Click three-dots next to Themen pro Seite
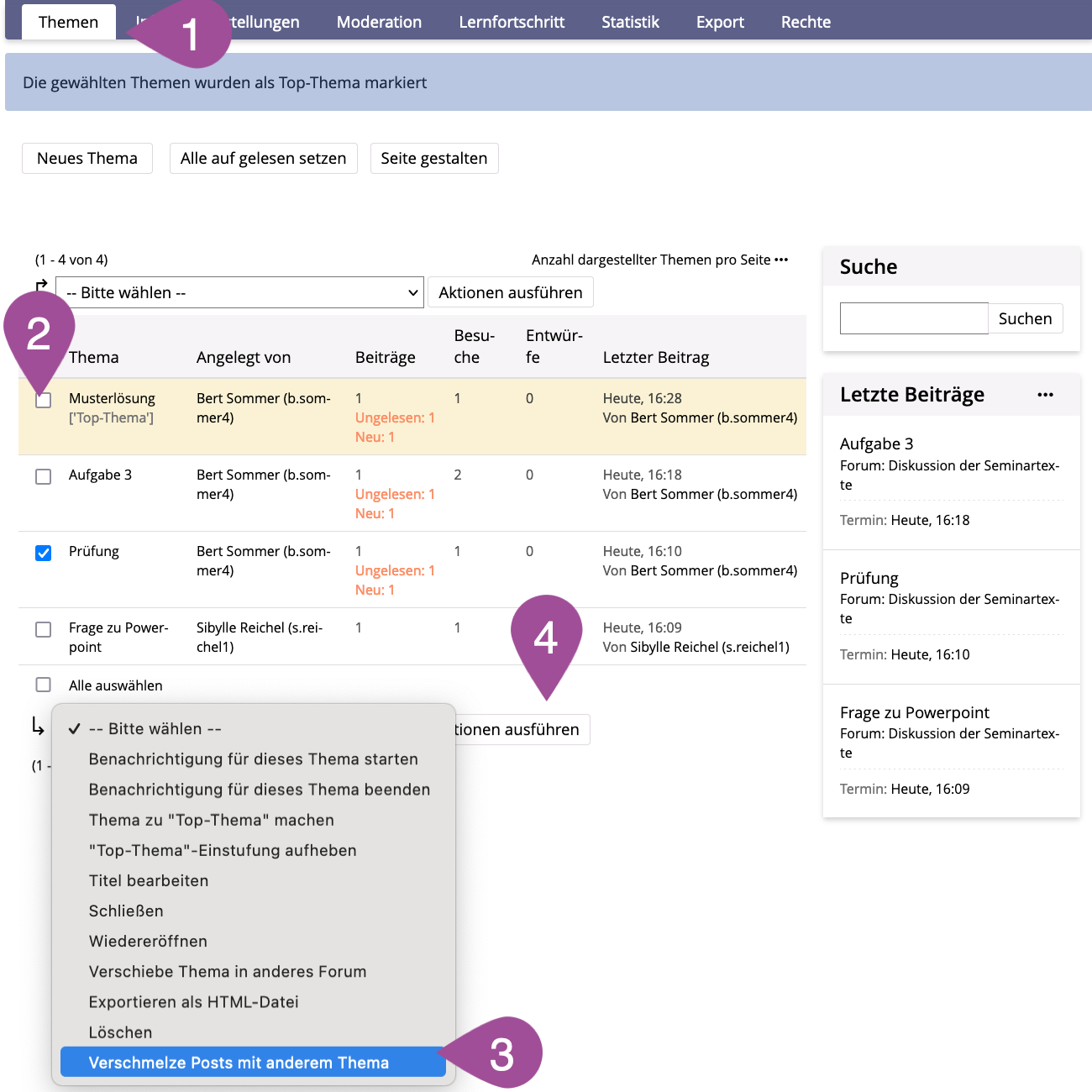This screenshot has height=1092, width=1092. pyautogui.click(x=781, y=260)
